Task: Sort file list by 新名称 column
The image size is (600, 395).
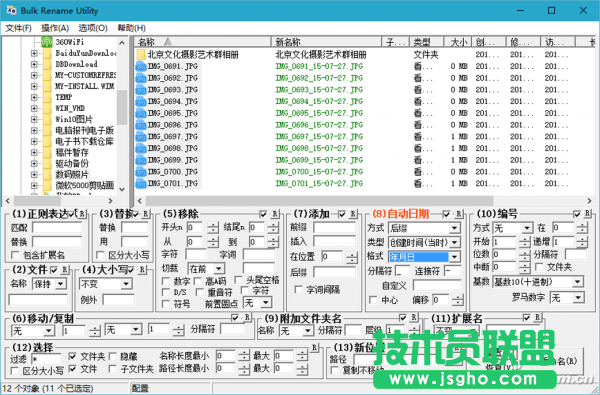Action: click(326, 41)
